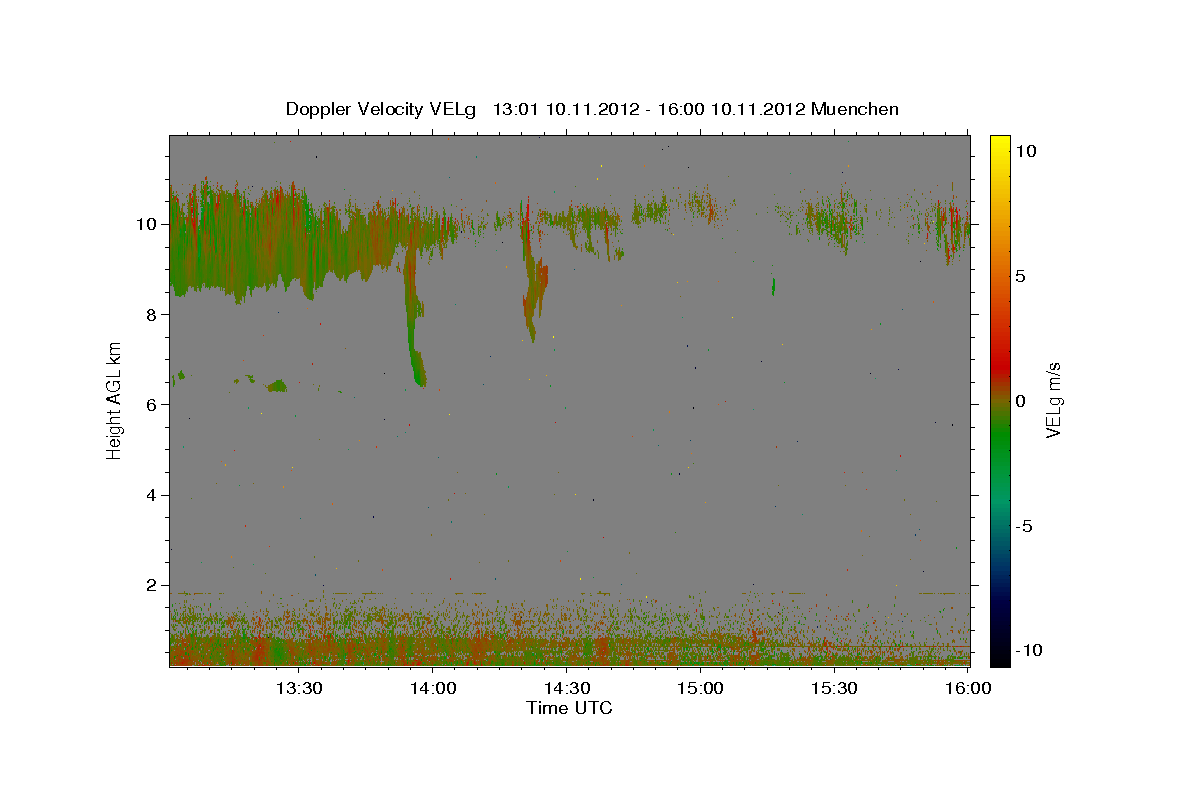
Task: Click the colorbar tick label -10
Action: 1028,650
